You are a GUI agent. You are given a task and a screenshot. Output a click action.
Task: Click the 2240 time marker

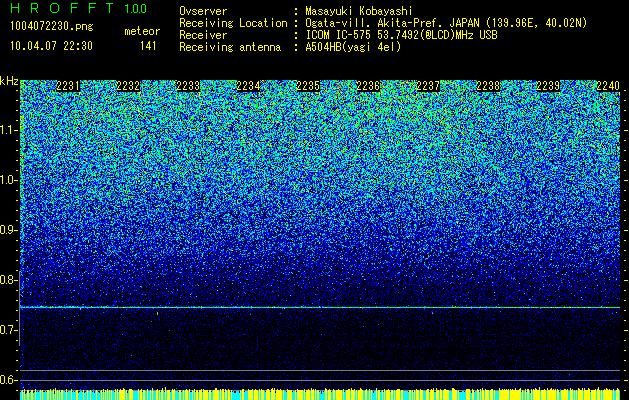pos(608,86)
